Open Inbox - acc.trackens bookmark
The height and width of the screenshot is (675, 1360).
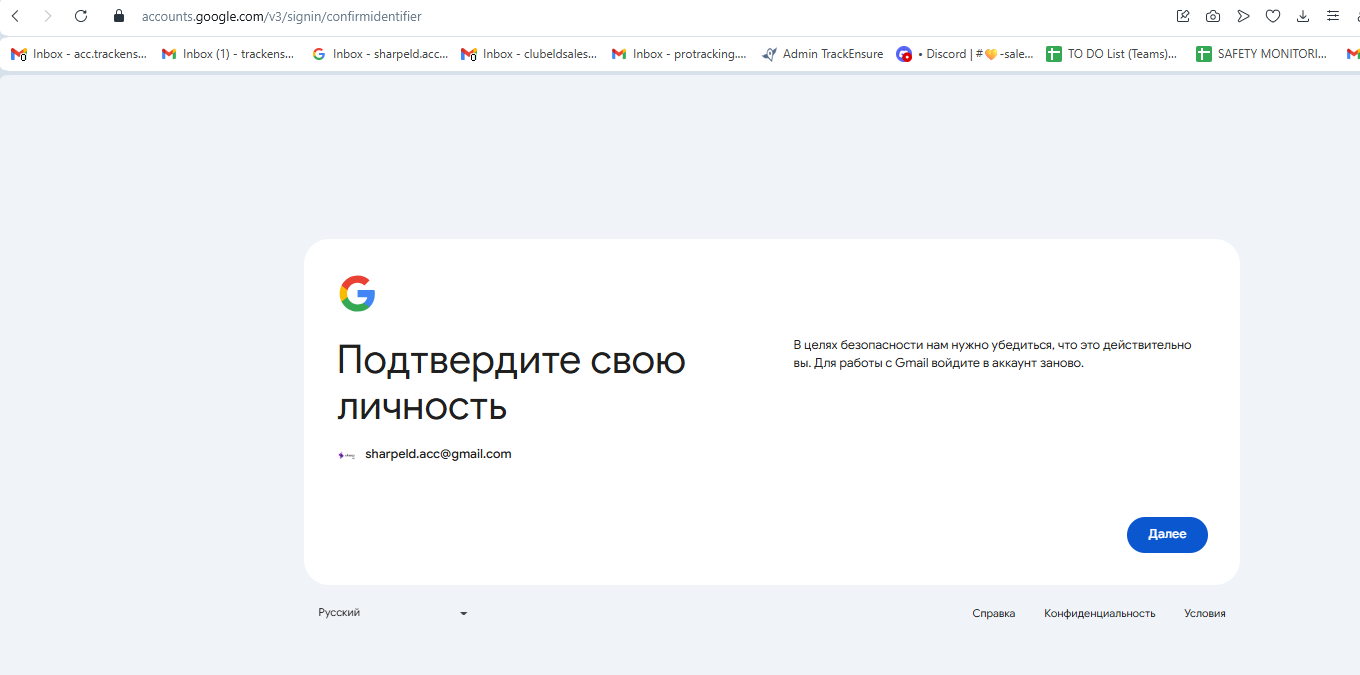[x=79, y=54]
